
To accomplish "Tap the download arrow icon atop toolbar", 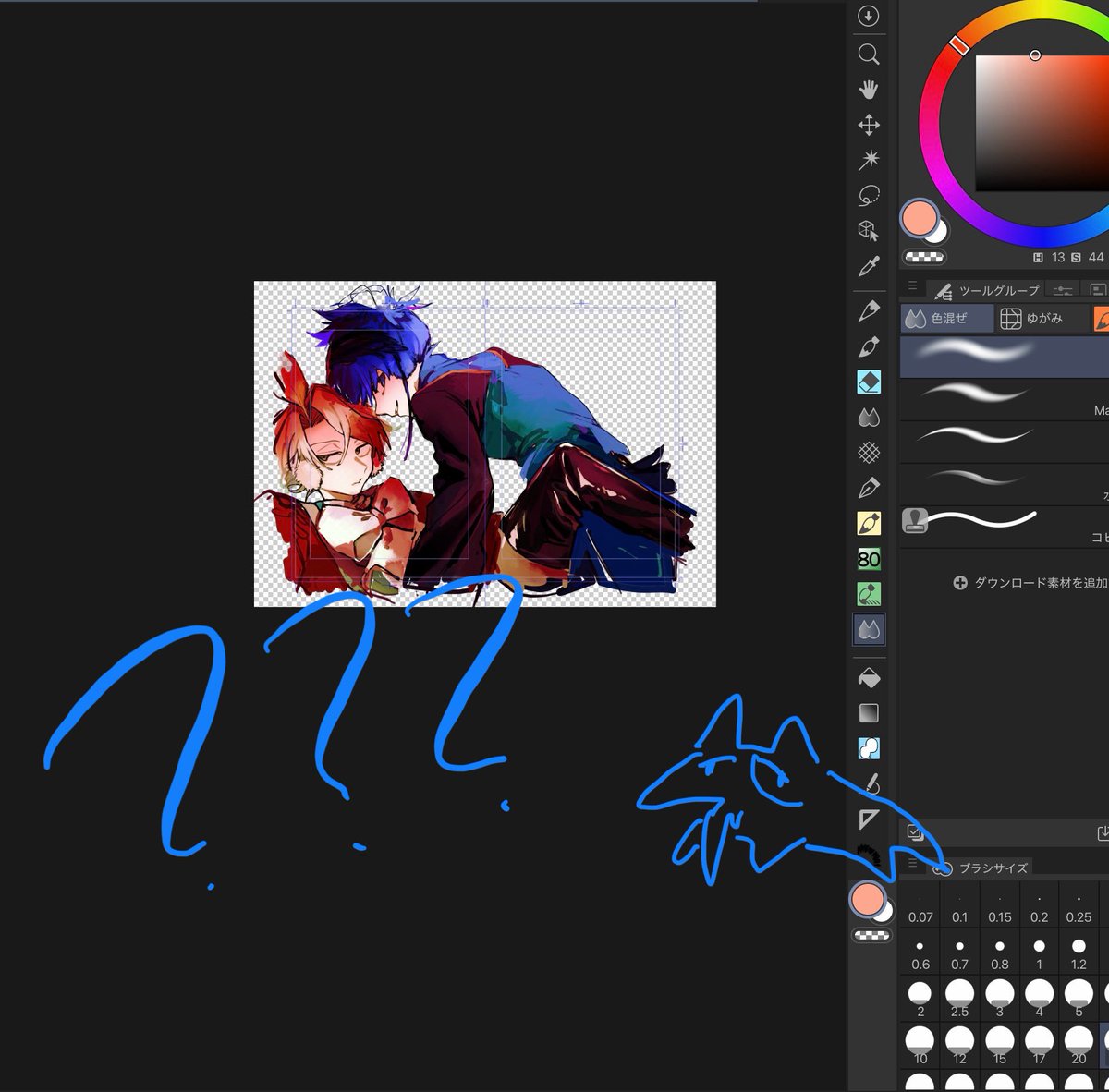I will [868, 16].
